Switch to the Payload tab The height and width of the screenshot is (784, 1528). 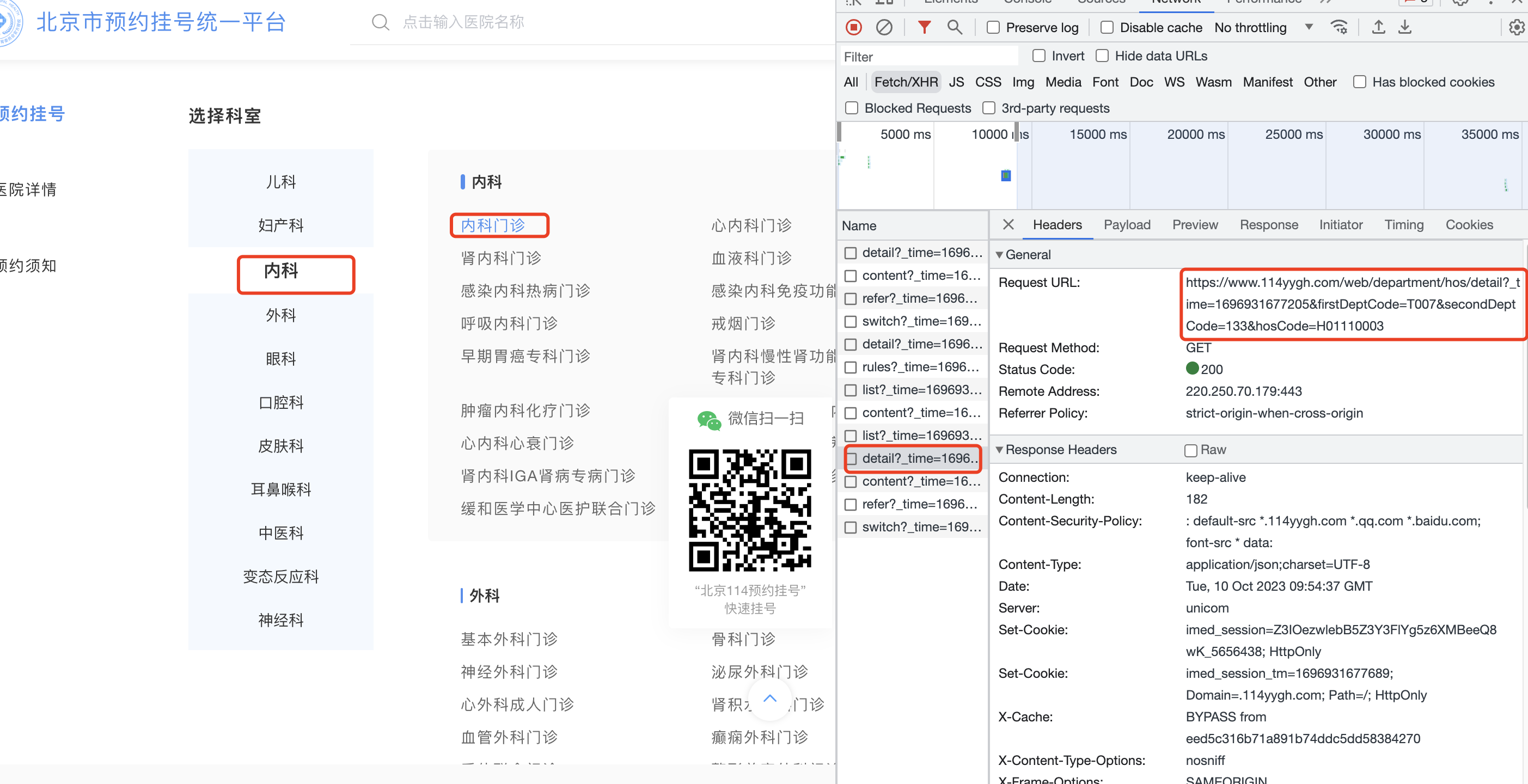point(1127,225)
